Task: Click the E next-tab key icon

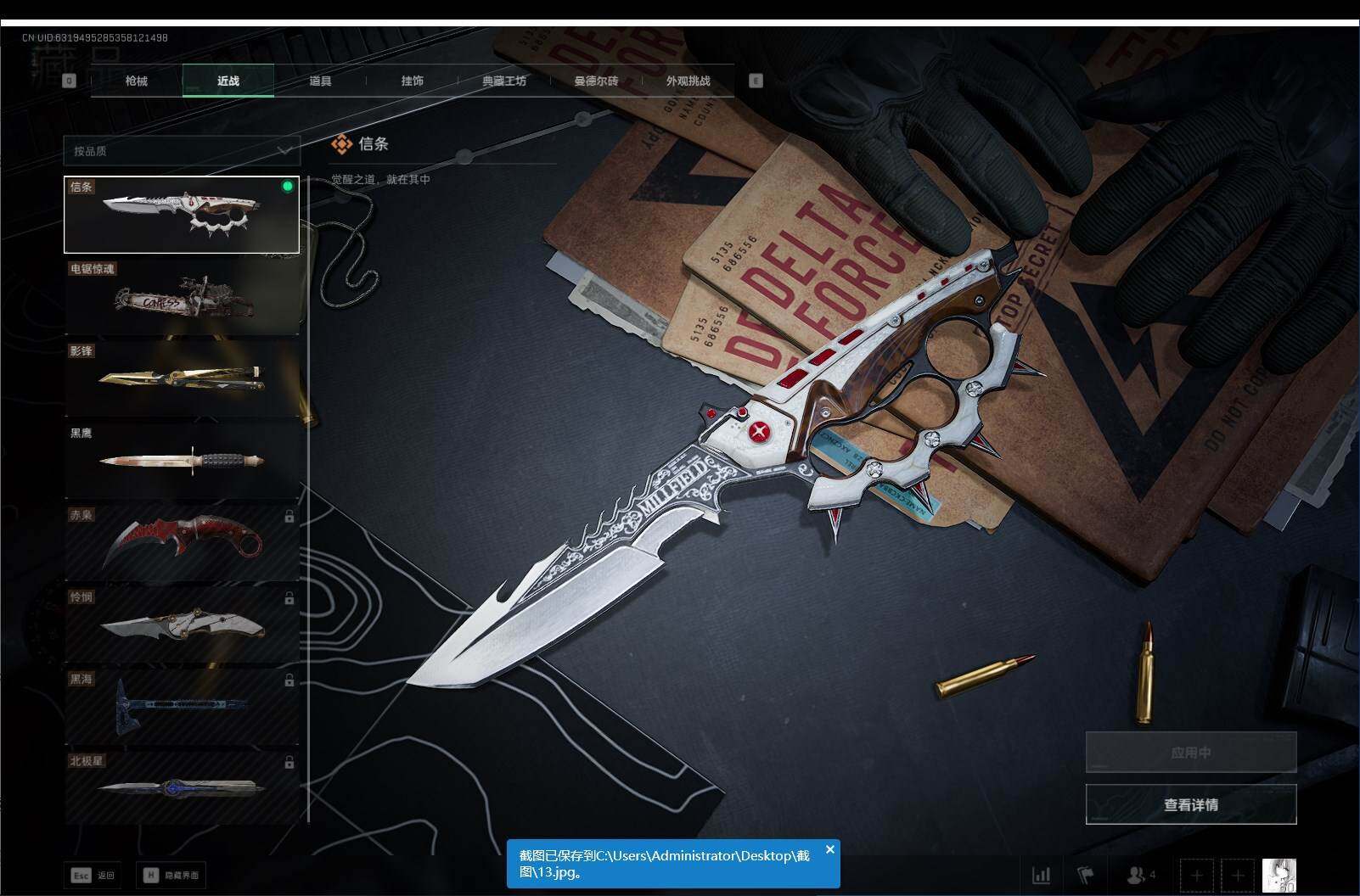Action: pos(756,81)
